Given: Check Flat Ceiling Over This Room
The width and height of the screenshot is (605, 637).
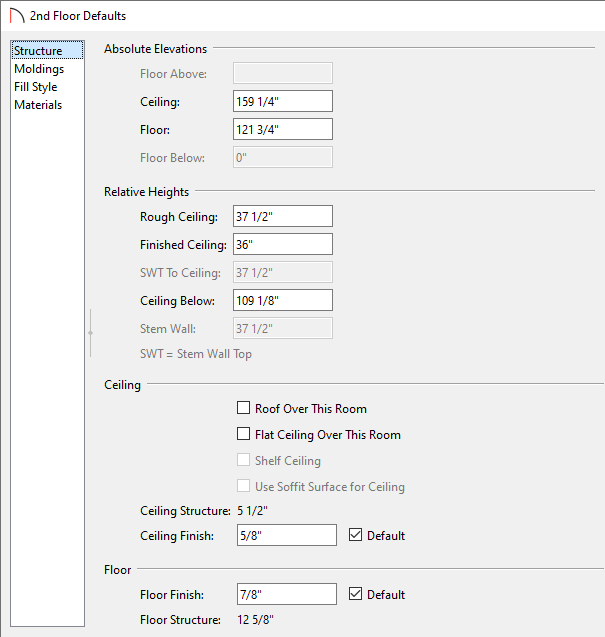Looking at the screenshot, I should (x=243, y=434).
